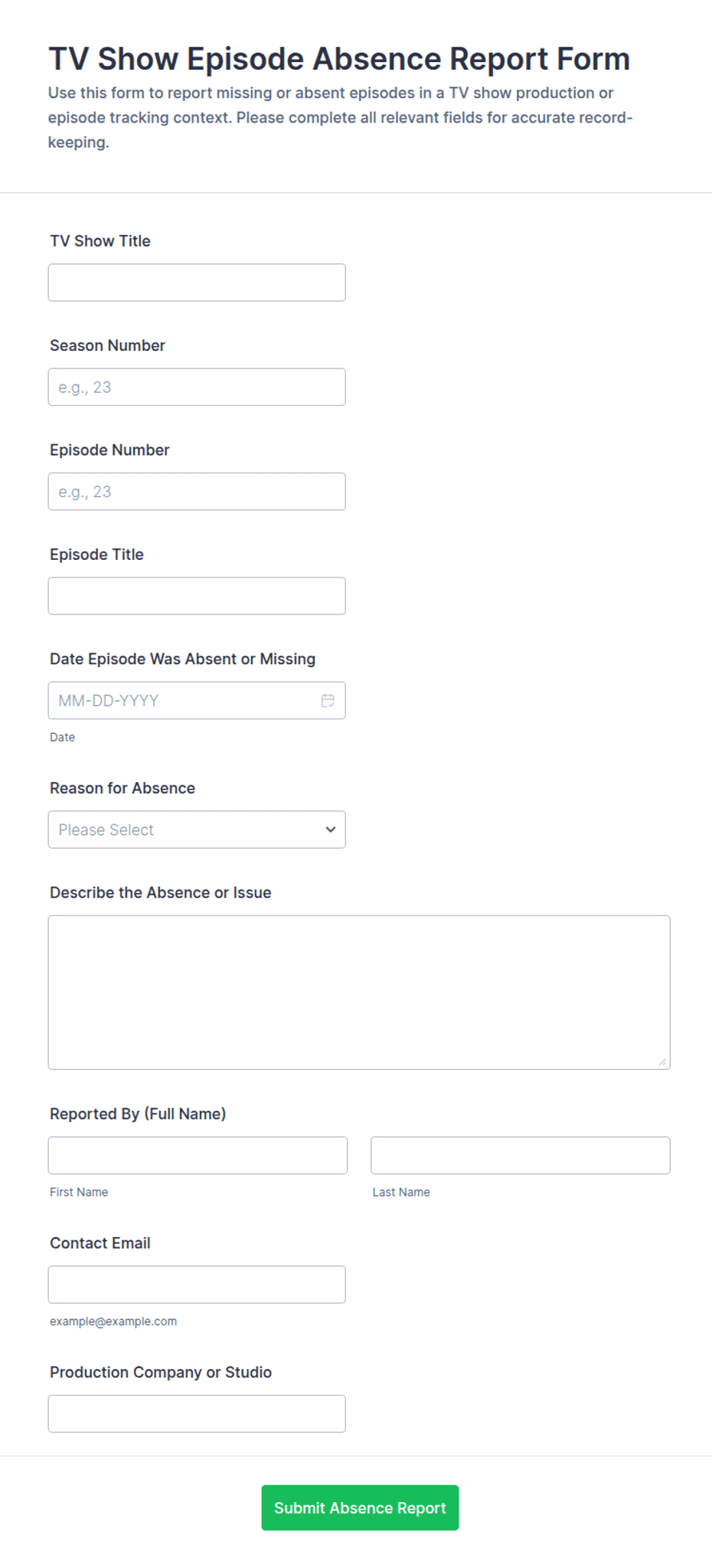
Task: Click the Date Episode Was Absent label
Action: 182,659
